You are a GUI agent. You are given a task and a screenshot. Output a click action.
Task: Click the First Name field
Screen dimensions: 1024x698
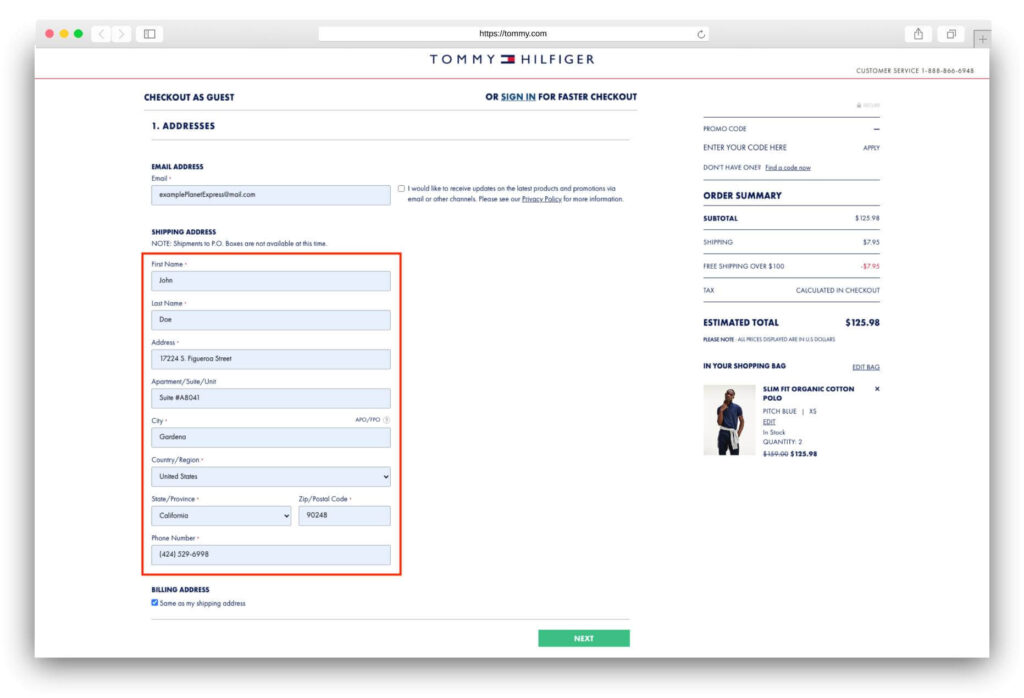271,281
